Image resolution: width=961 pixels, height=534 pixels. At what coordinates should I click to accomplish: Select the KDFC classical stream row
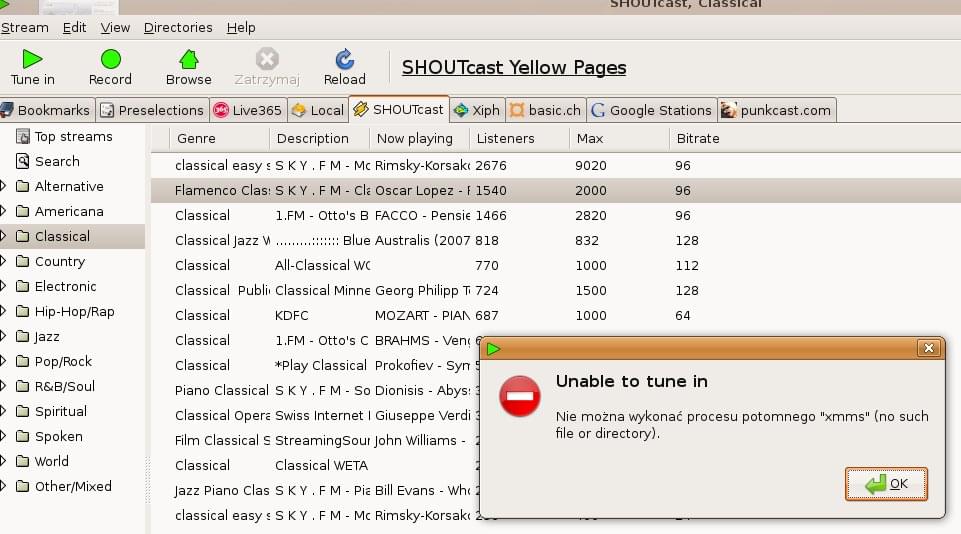click(556, 316)
